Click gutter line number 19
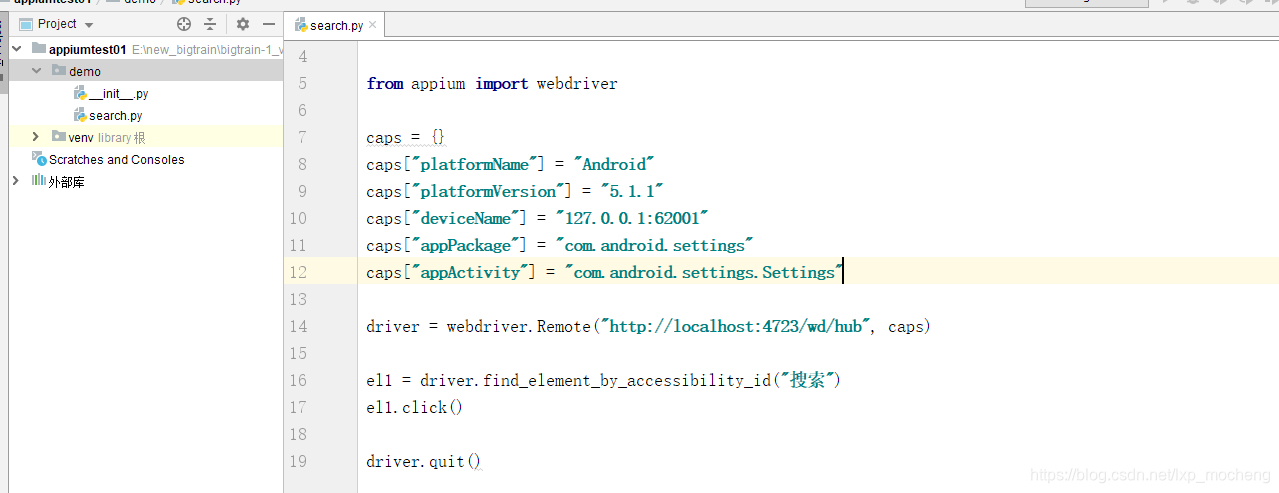This screenshot has height=493, width=1279. pyautogui.click(x=298, y=461)
